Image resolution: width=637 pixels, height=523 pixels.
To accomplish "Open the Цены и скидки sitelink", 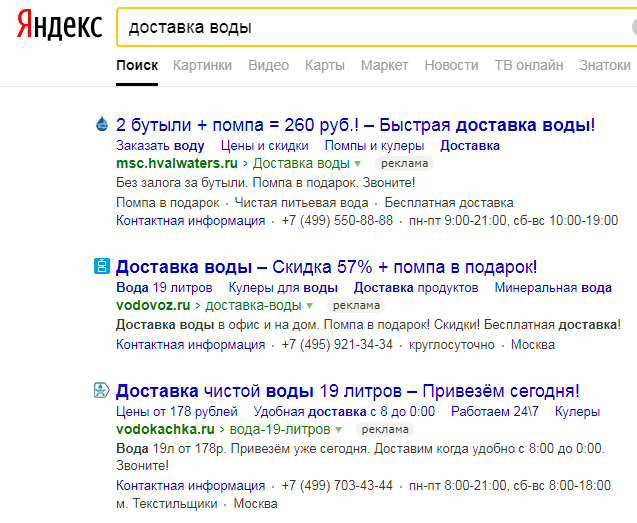I will (264, 145).
